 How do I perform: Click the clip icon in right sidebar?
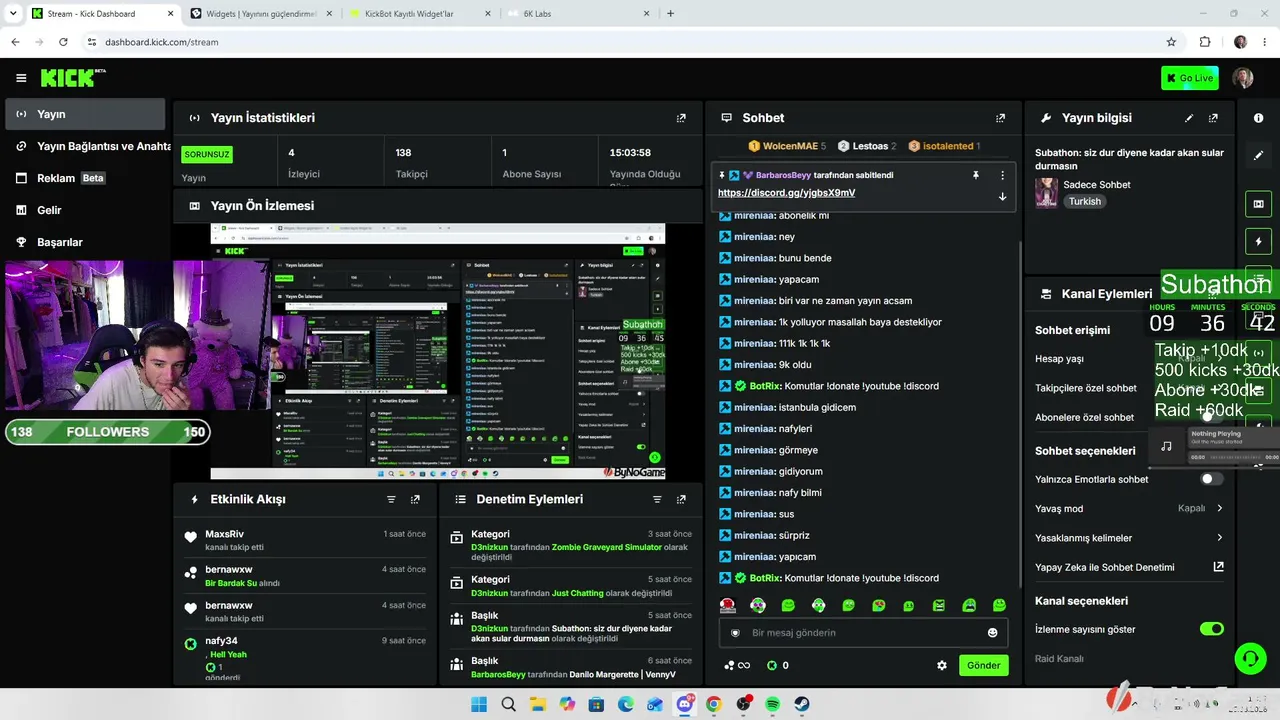point(1258,204)
